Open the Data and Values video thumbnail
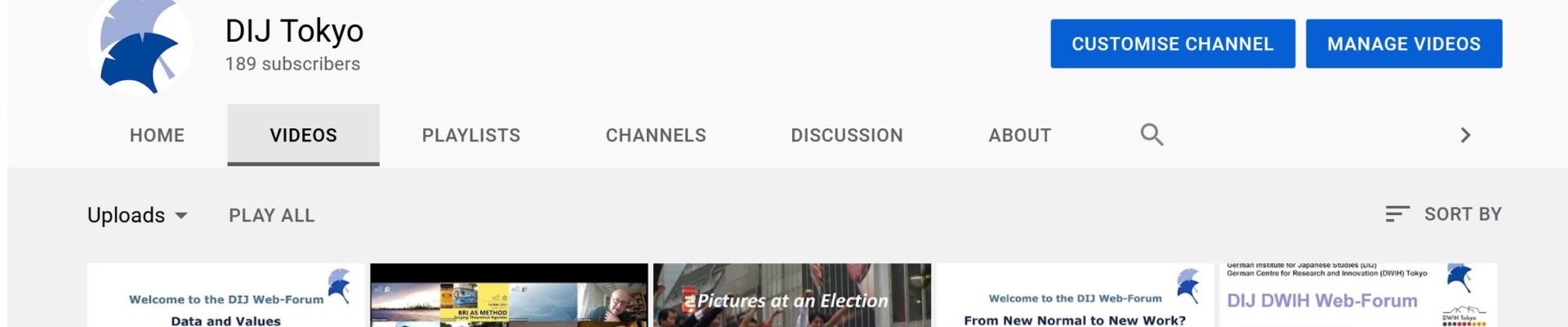1568x327 pixels. point(226,295)
